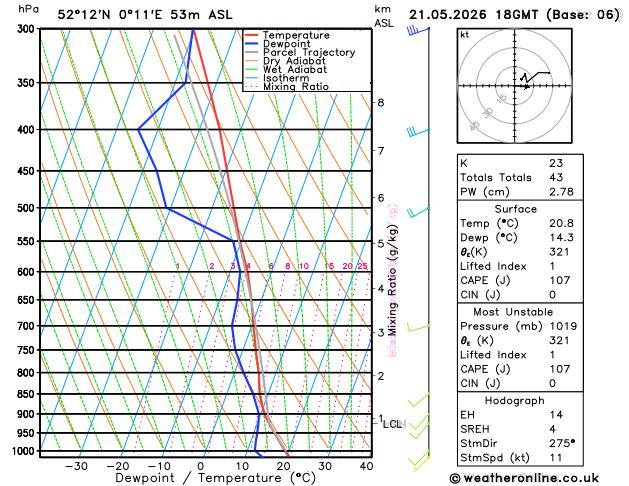Select the Wet Adiabat legend label
This screenshot has width=629, height=486.
click(295, 69)
